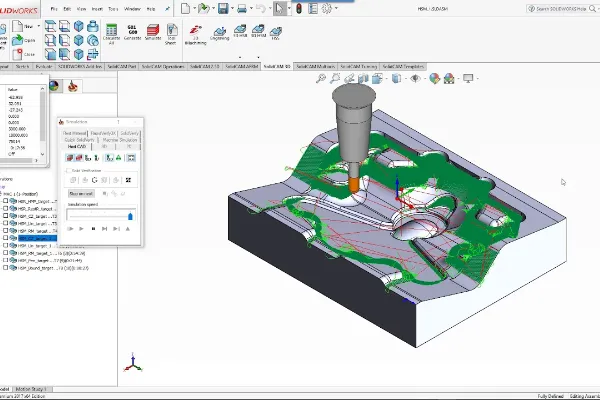
Task: Click the Simulation speed slider handle
Action: 130,216
